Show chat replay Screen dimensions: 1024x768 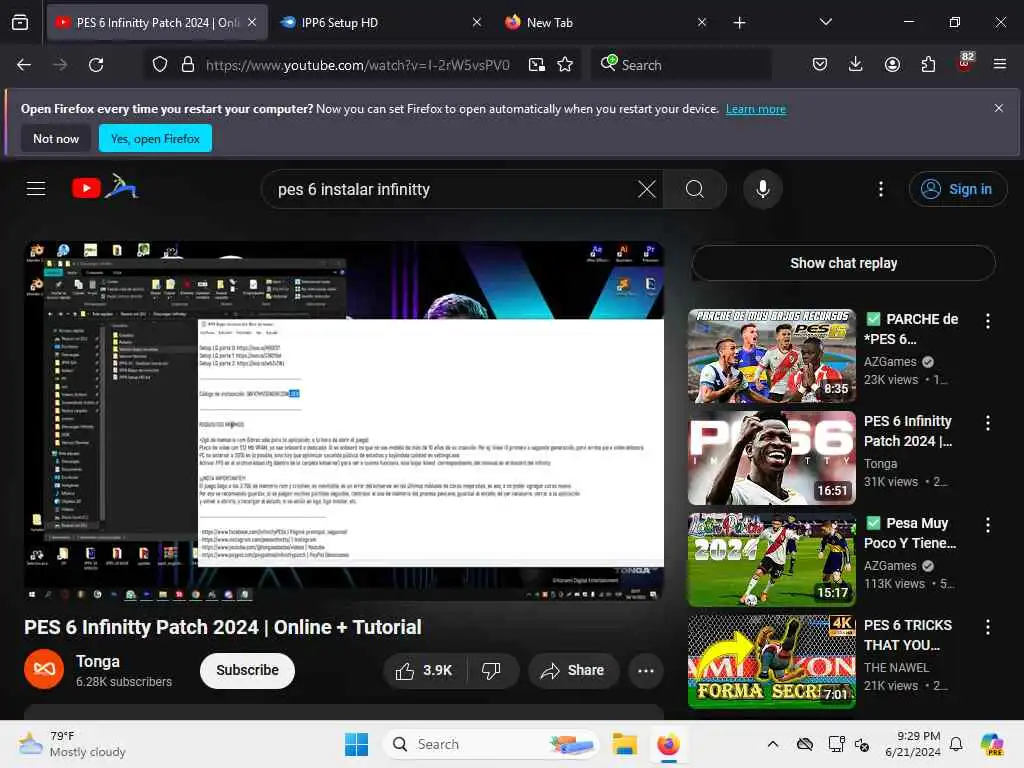[843, 263]
